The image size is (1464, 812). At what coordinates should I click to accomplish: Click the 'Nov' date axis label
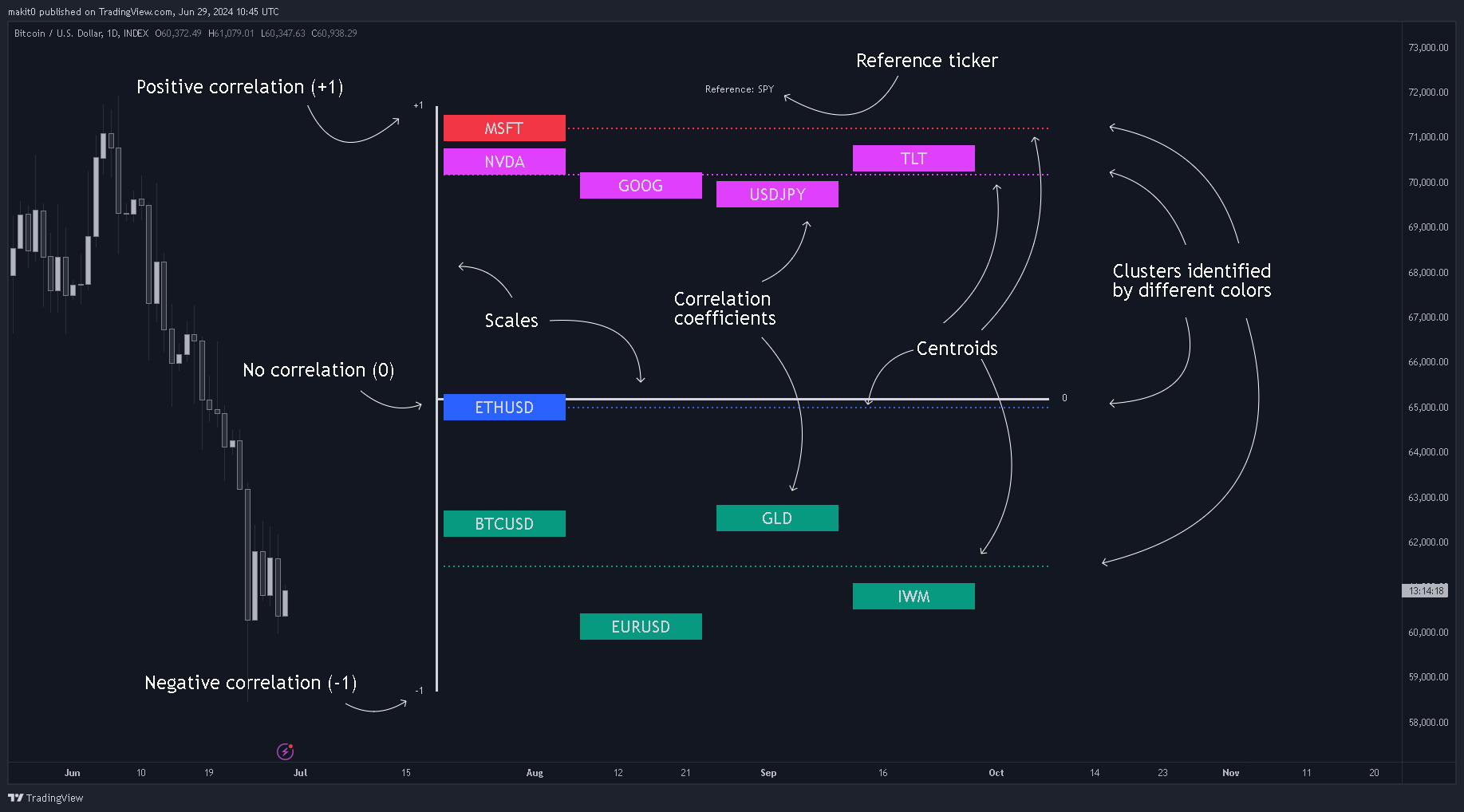1231,773
